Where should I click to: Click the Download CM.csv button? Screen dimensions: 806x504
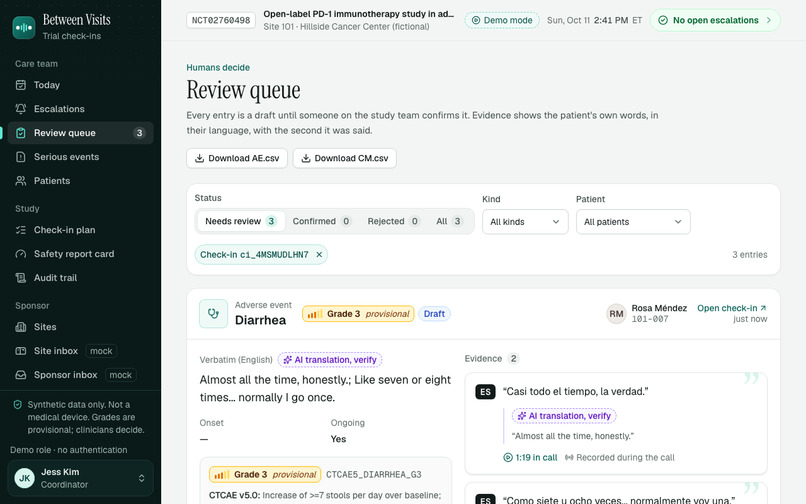344,158
